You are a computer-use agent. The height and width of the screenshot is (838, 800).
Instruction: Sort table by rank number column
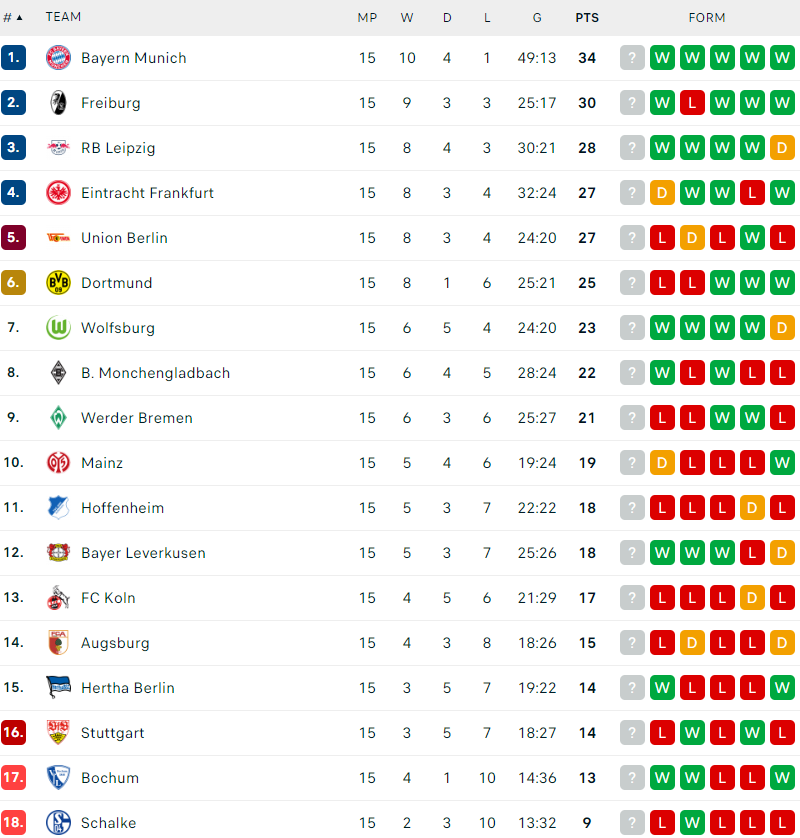pos(13,18)
